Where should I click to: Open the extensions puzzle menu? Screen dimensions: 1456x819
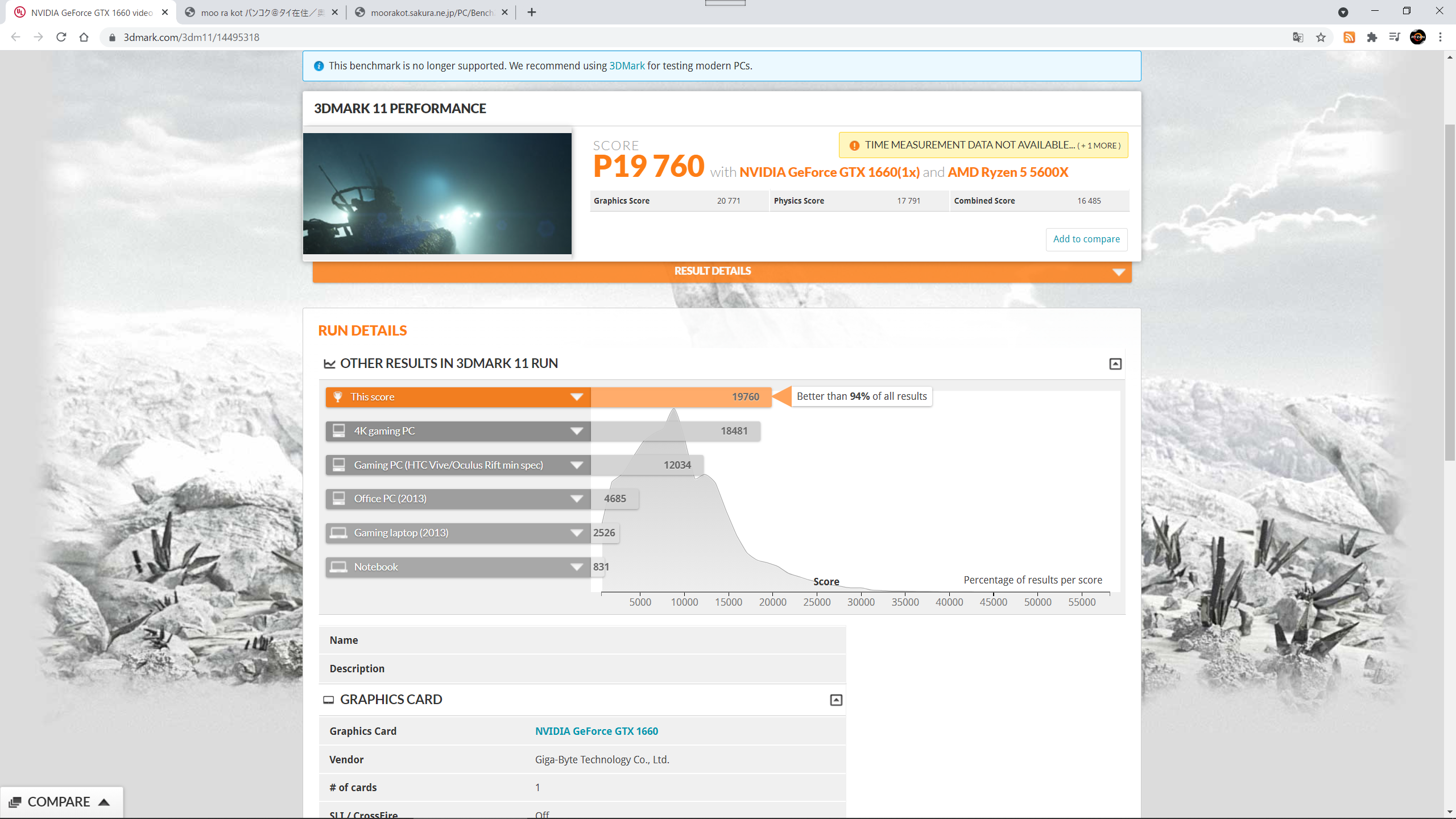pyautogui.click(x=1372, y=37)
